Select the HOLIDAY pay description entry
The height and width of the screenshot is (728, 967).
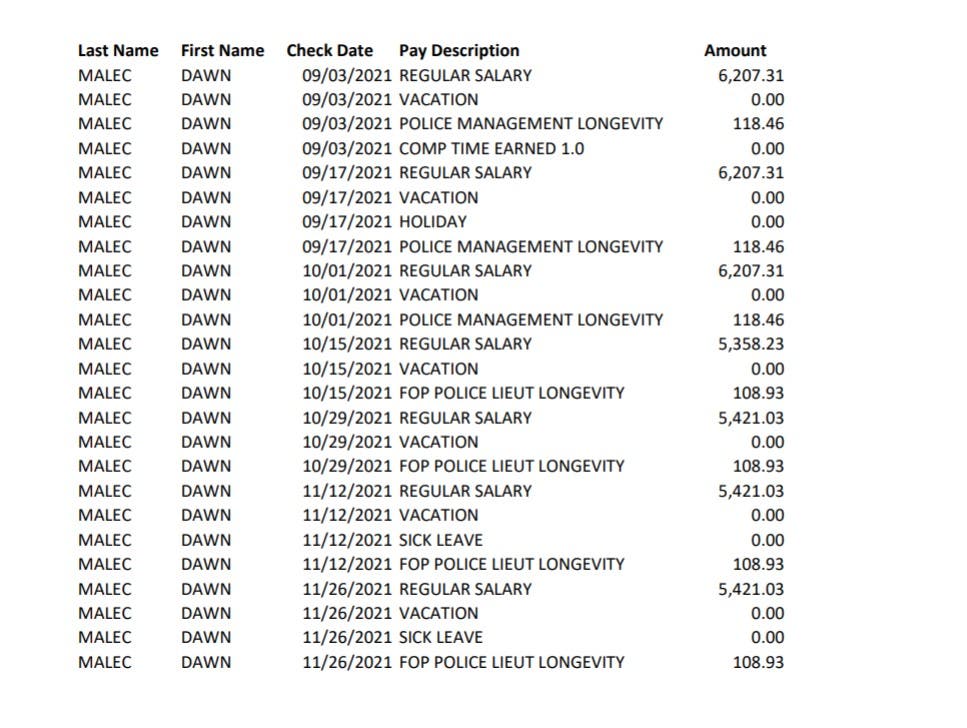[x=432, y=222]
